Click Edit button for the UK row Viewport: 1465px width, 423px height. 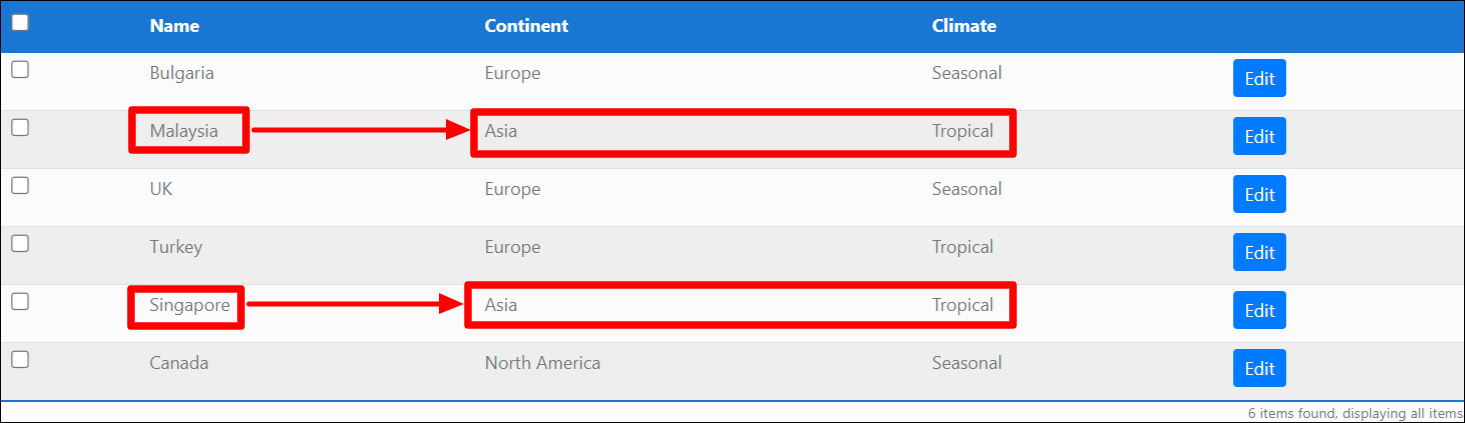pyautogui.click(x=1259, y=194)
